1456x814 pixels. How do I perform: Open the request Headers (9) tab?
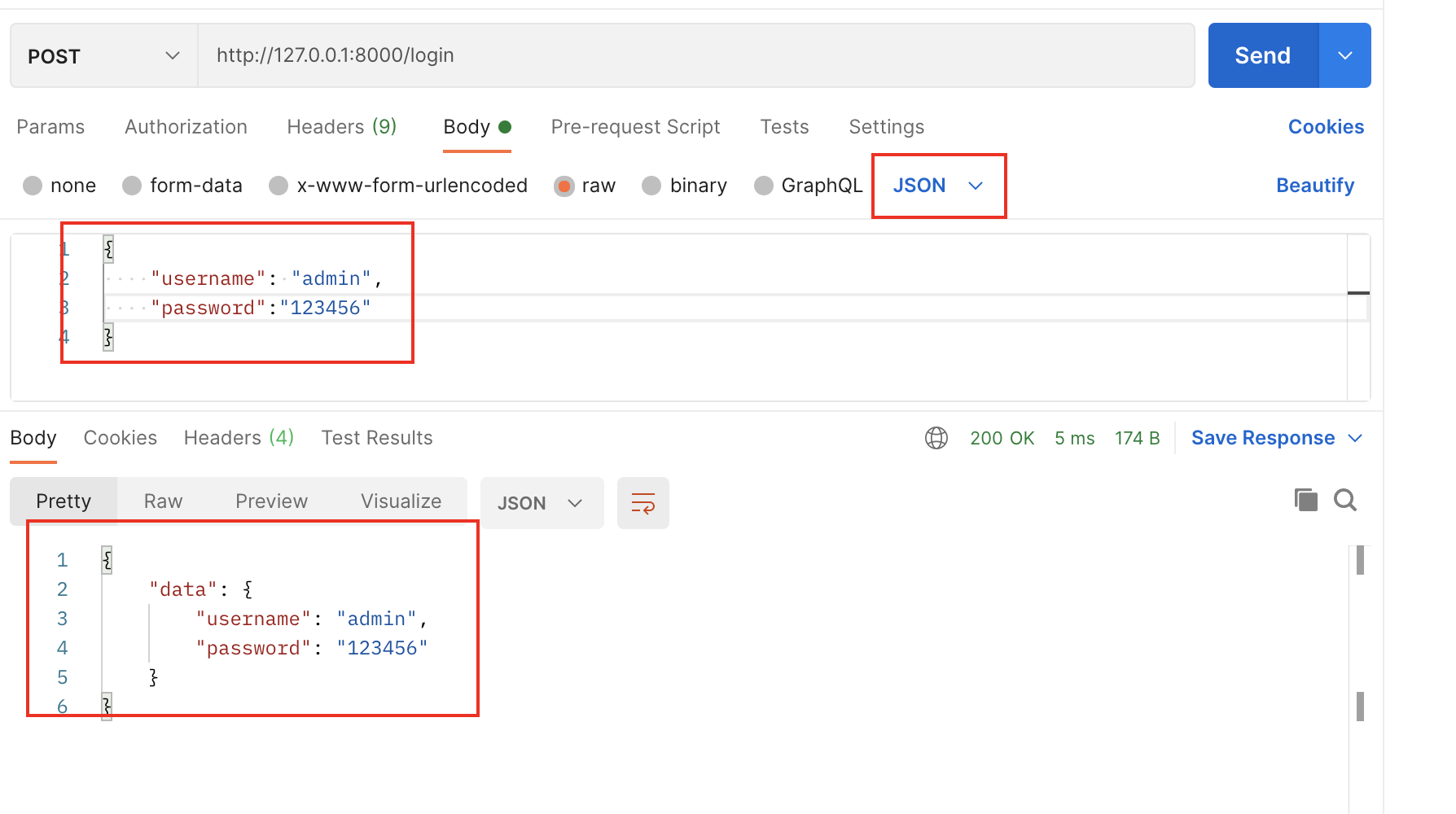click(342, 127)
